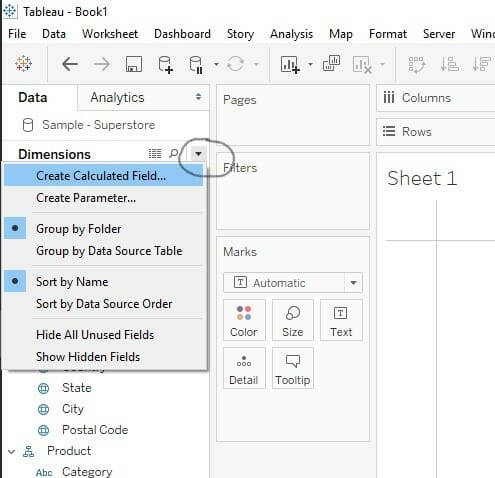Click the Redo forward arrow
This screenshot has height=478, width=495.
click(102, 64)
